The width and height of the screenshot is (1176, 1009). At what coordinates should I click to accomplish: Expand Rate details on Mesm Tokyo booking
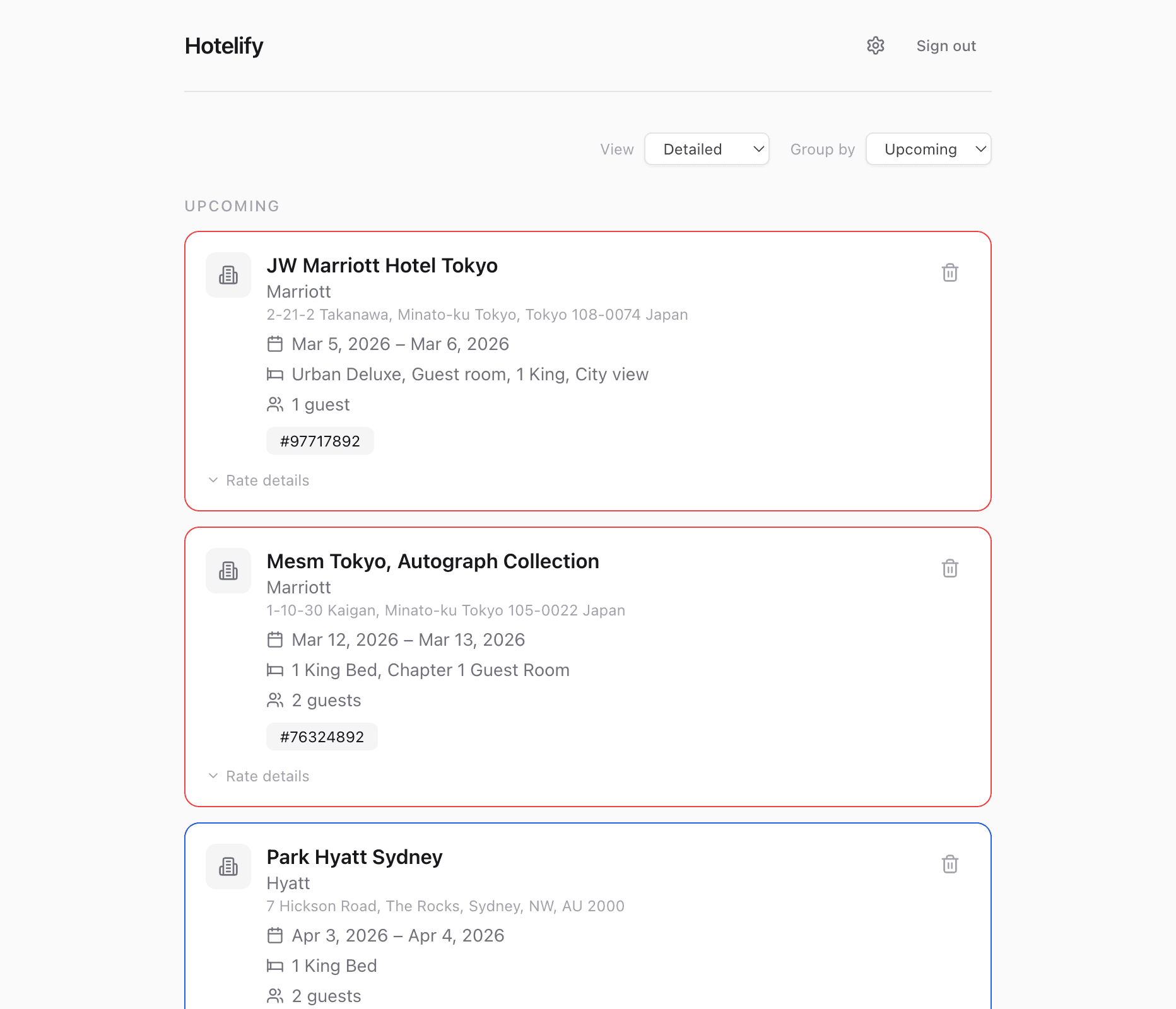tap(267, 776)
